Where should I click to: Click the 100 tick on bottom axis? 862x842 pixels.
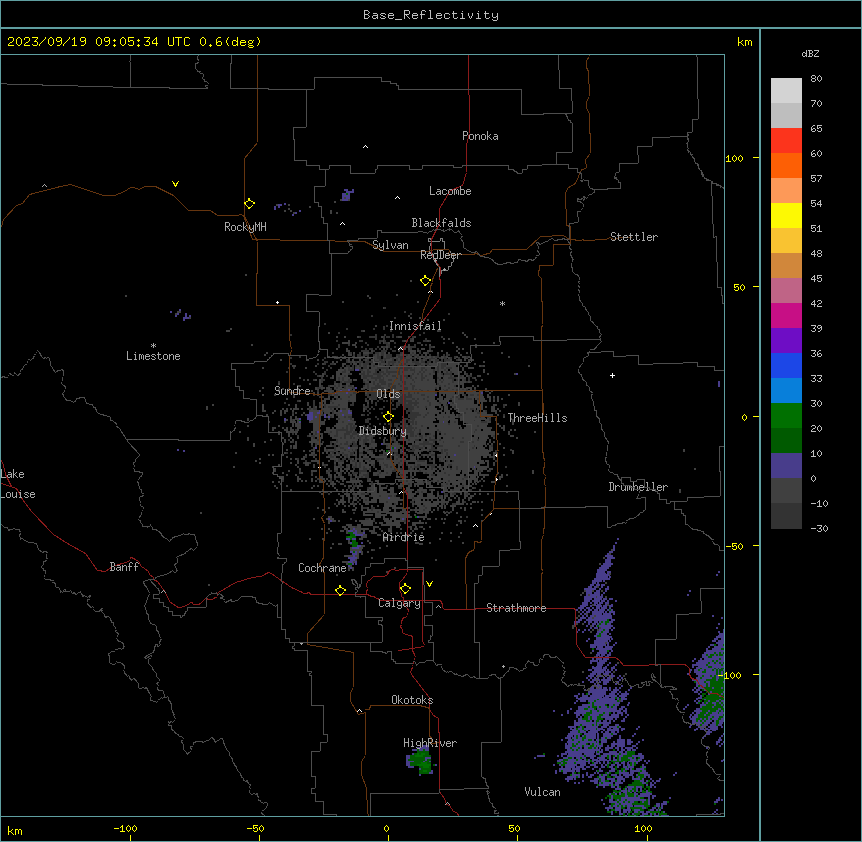tap(643, 828)
